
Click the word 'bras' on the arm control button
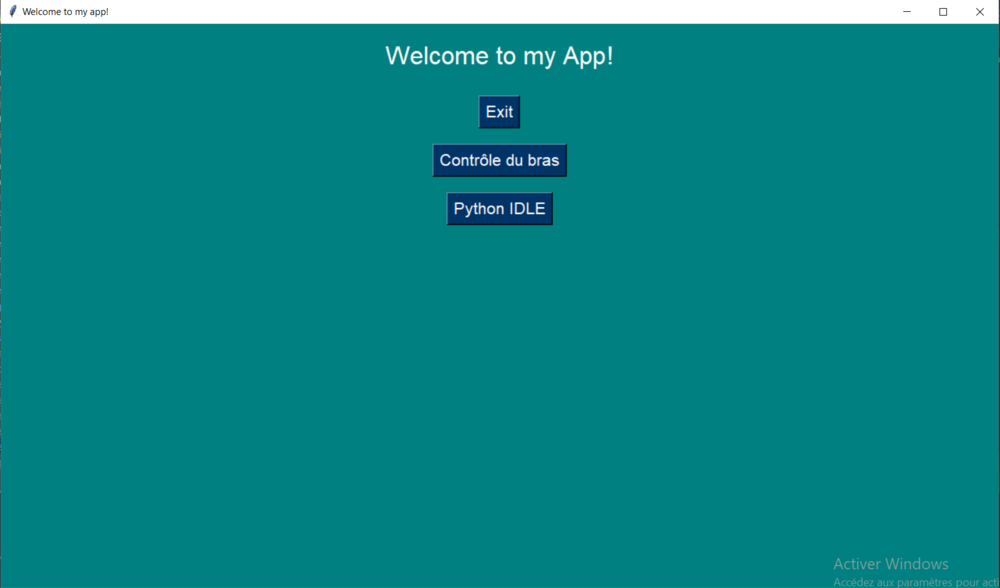543,160
